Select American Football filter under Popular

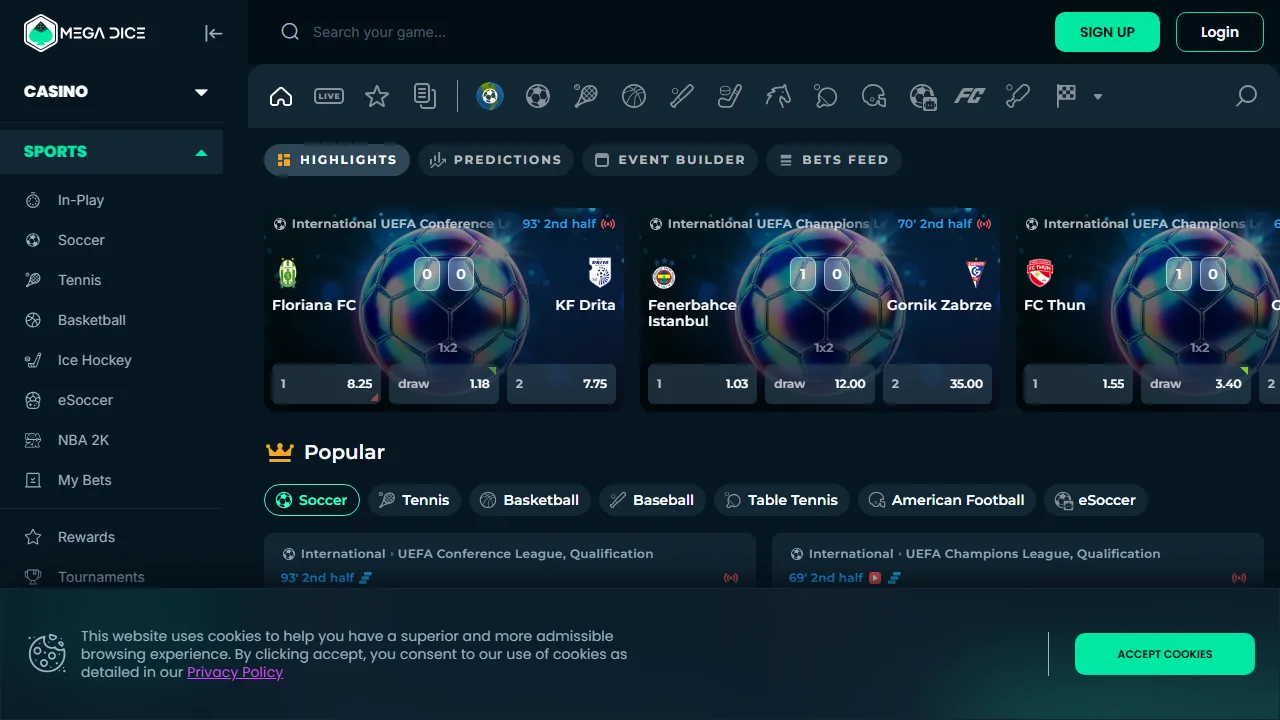click(947, 500)
